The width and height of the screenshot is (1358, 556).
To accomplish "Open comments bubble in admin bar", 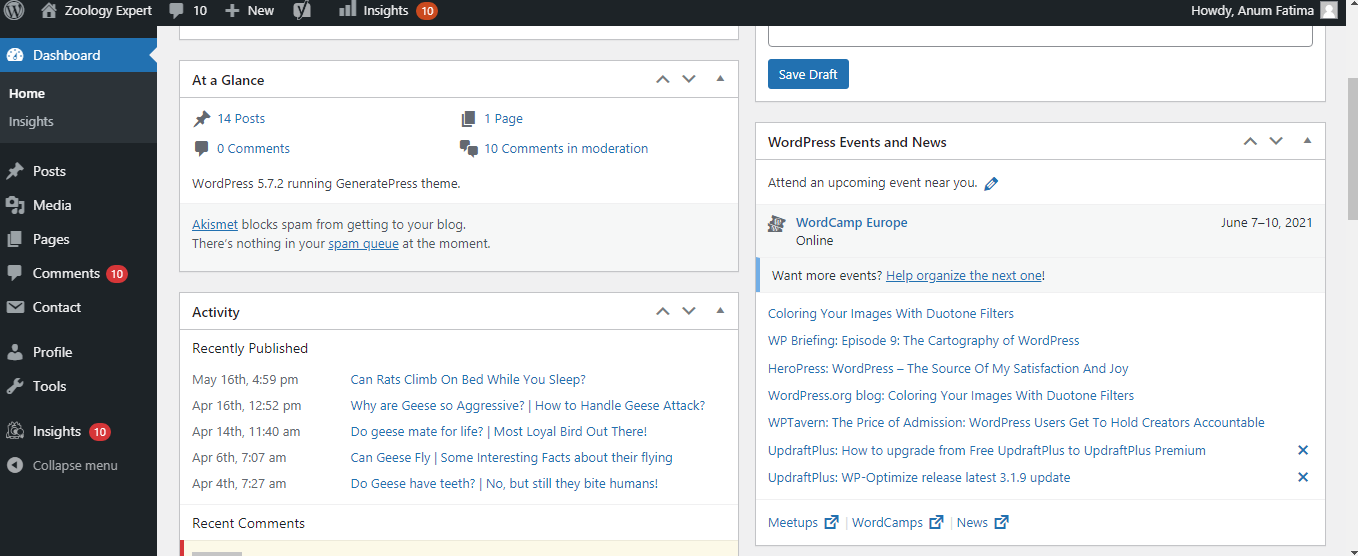I will coord(177,11).
